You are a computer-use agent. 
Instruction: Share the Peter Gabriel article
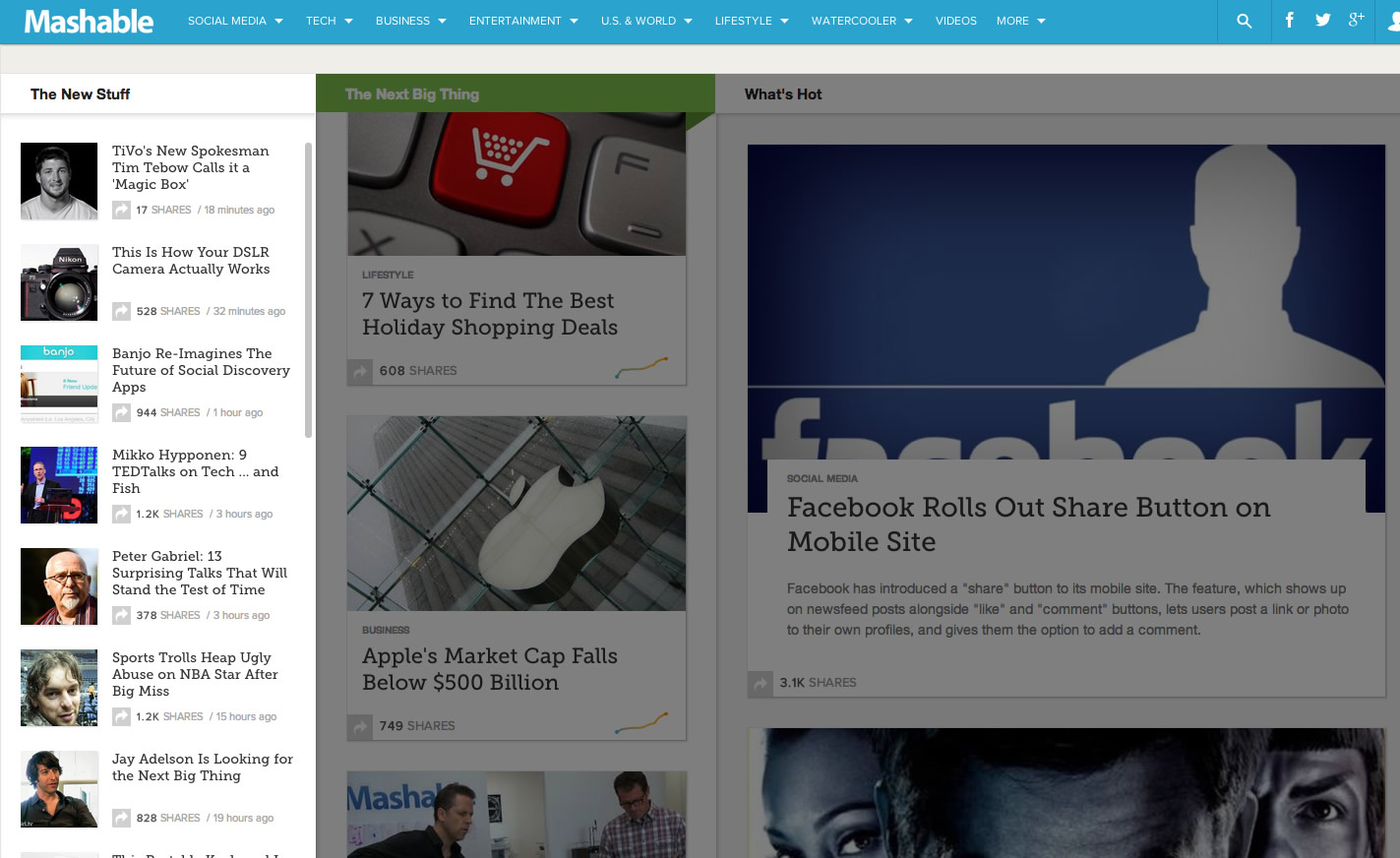(121, 615)
